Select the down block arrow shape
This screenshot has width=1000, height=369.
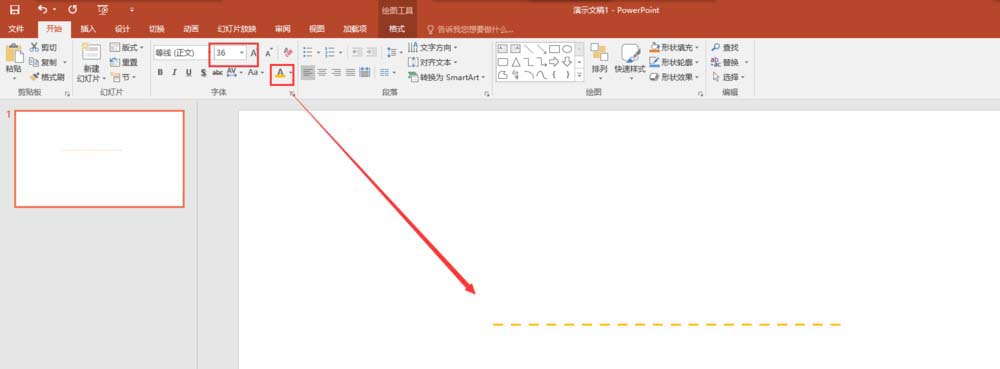point(567,62)
